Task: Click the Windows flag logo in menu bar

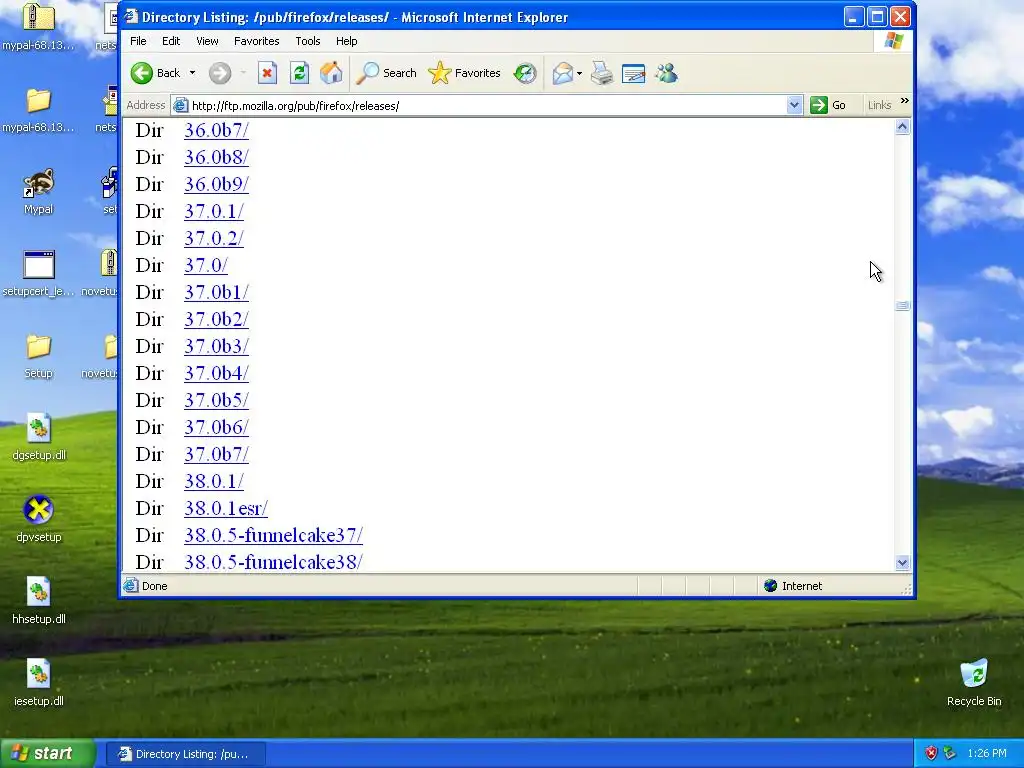Action: pos(893,41)
